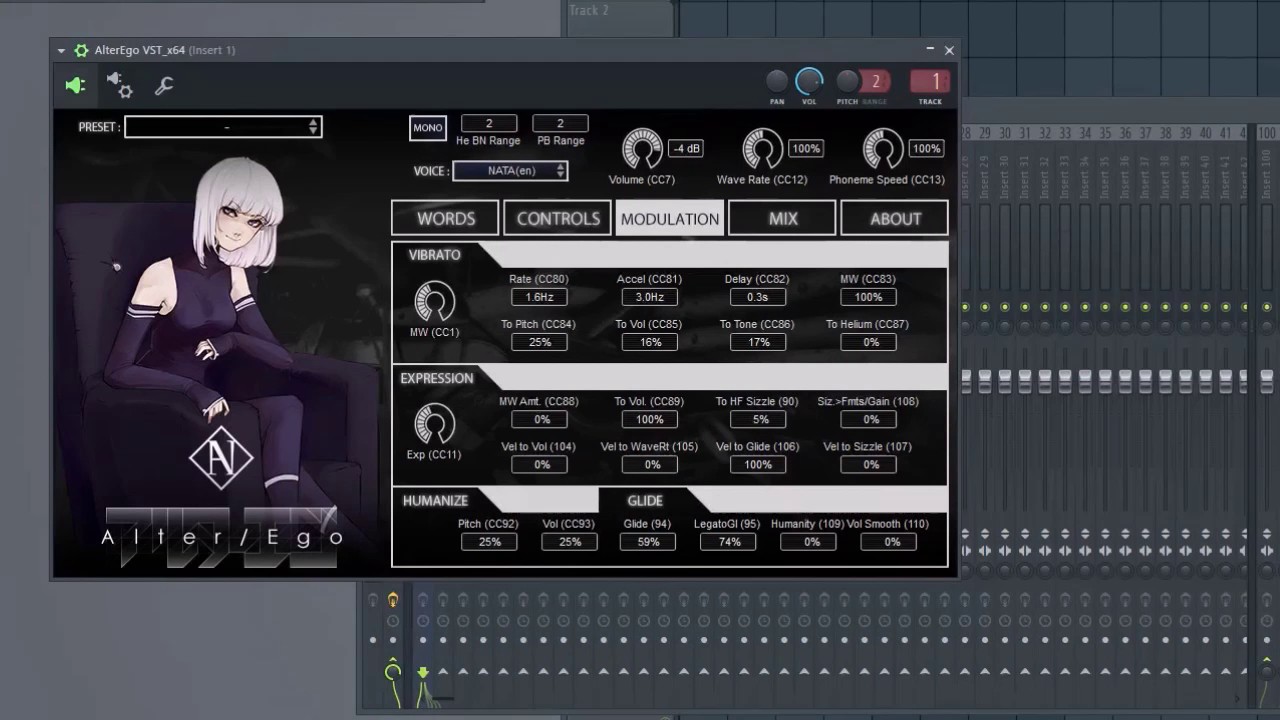Click the To Pitch (CC84) value 25%
This screenshot has height=720, width=1280.
click(x=539, y=342)
